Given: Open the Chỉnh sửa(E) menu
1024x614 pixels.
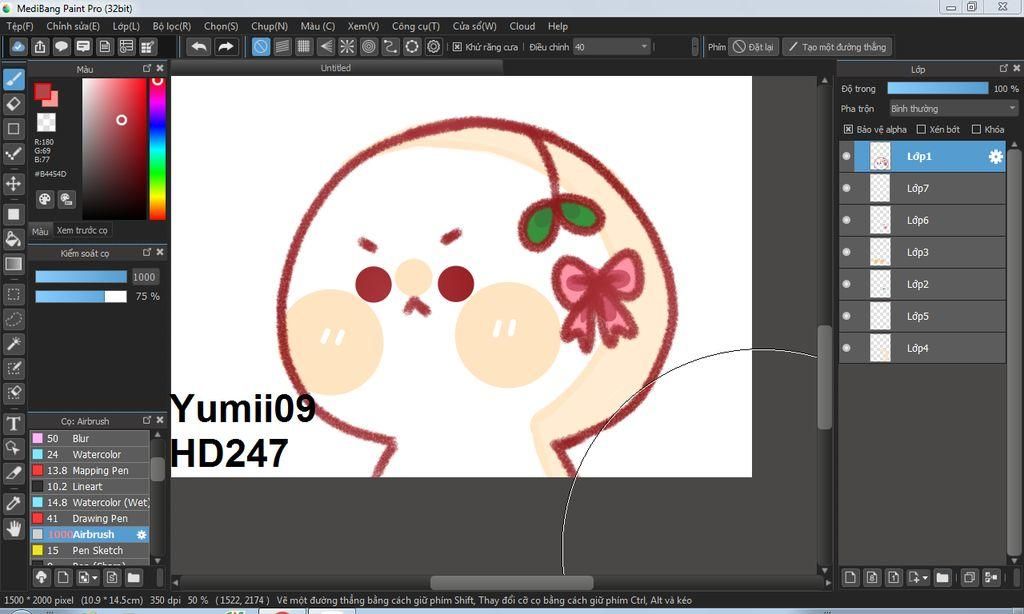Looking at the screenshot, I should [x=73, y=26].
